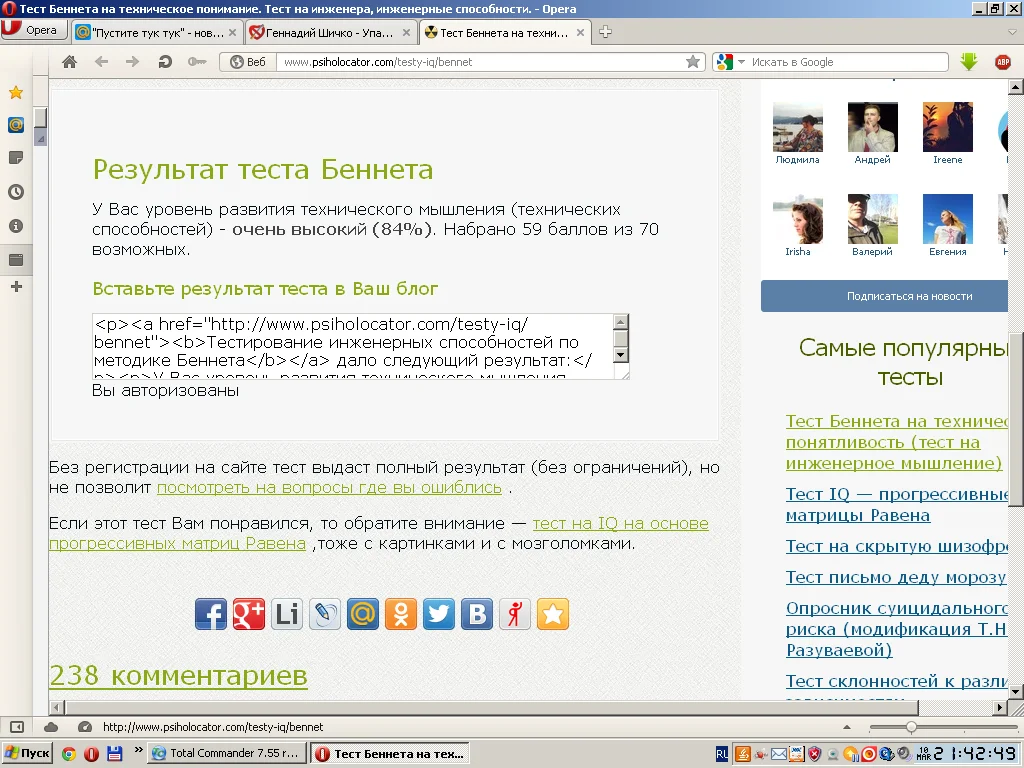This screenshot has height=768, width=1024.
Task: Share via the Twitter bird icon
Action: point(439,614)
